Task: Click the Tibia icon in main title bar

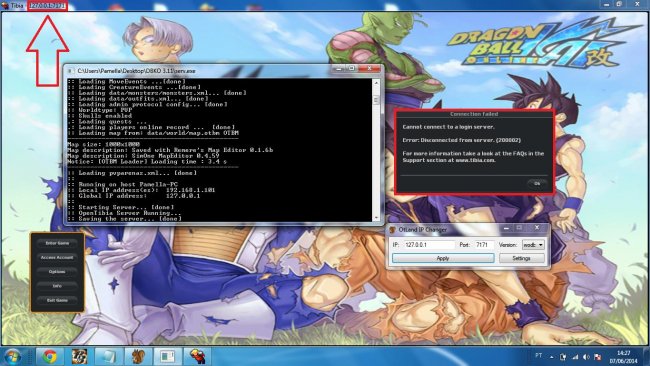Action: click(x=5, y=5)
